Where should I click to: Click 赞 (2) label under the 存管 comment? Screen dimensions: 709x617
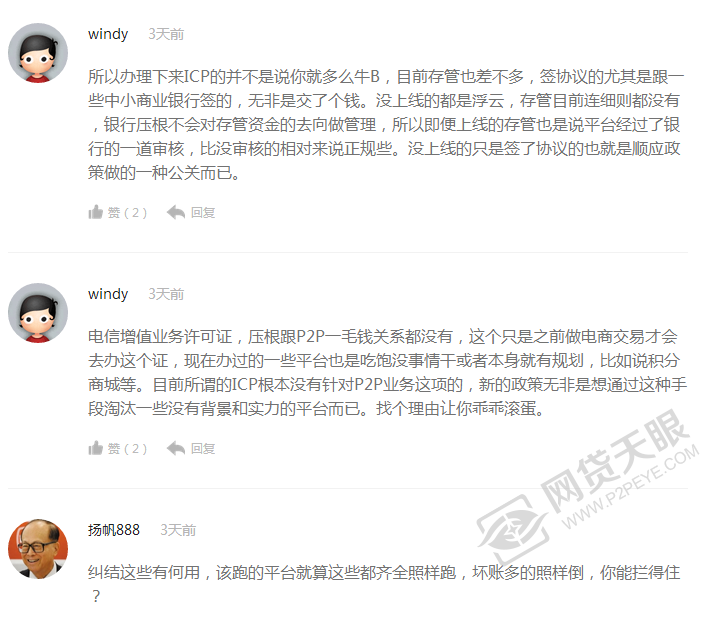pyautogui.click(x=127, y=212)
